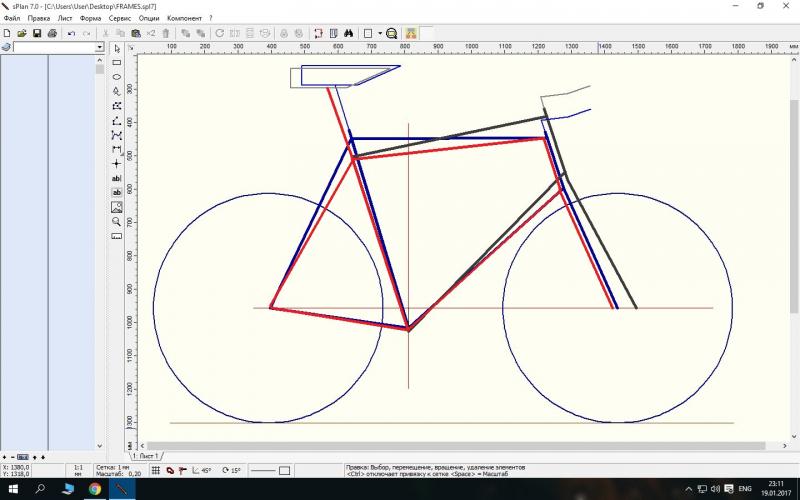Select the polygon shape tool
Screen dimensions: 800x500
click(117, 91)
